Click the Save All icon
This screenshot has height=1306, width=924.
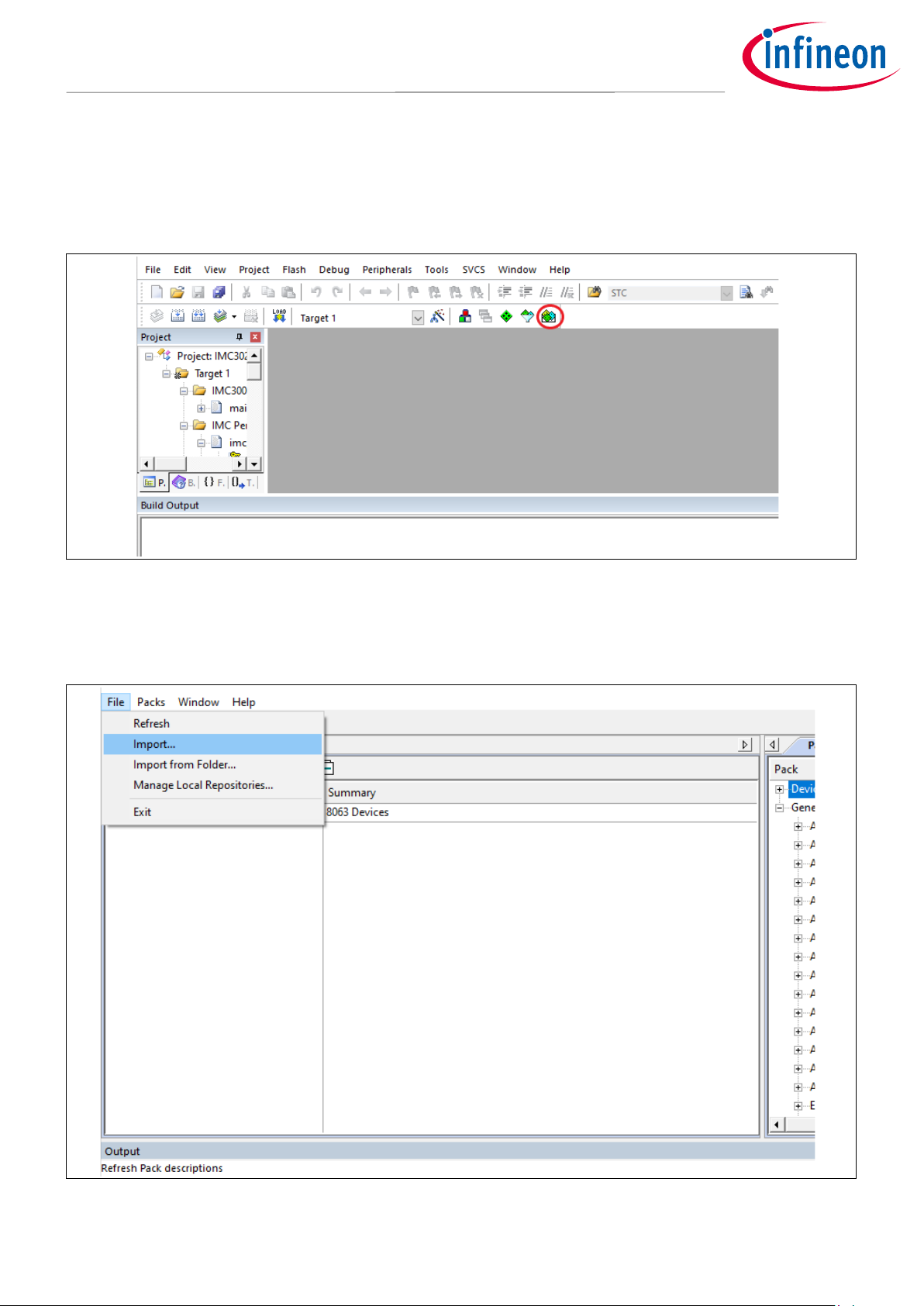point(219,292)
